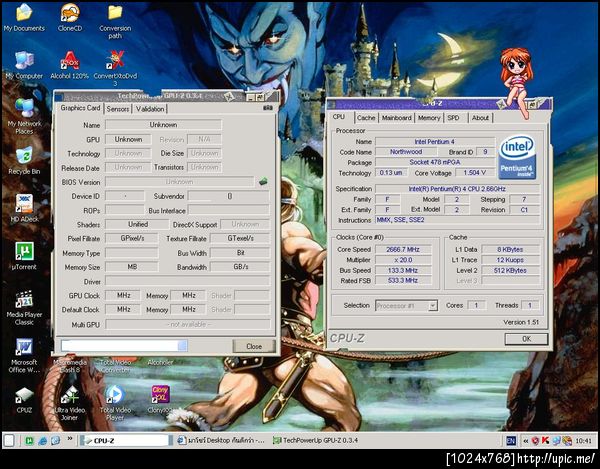The height and width of the screenshot is (469, 600).
Task: Open the Internet Explorer quick launch icon
Action: click(42, 441)
